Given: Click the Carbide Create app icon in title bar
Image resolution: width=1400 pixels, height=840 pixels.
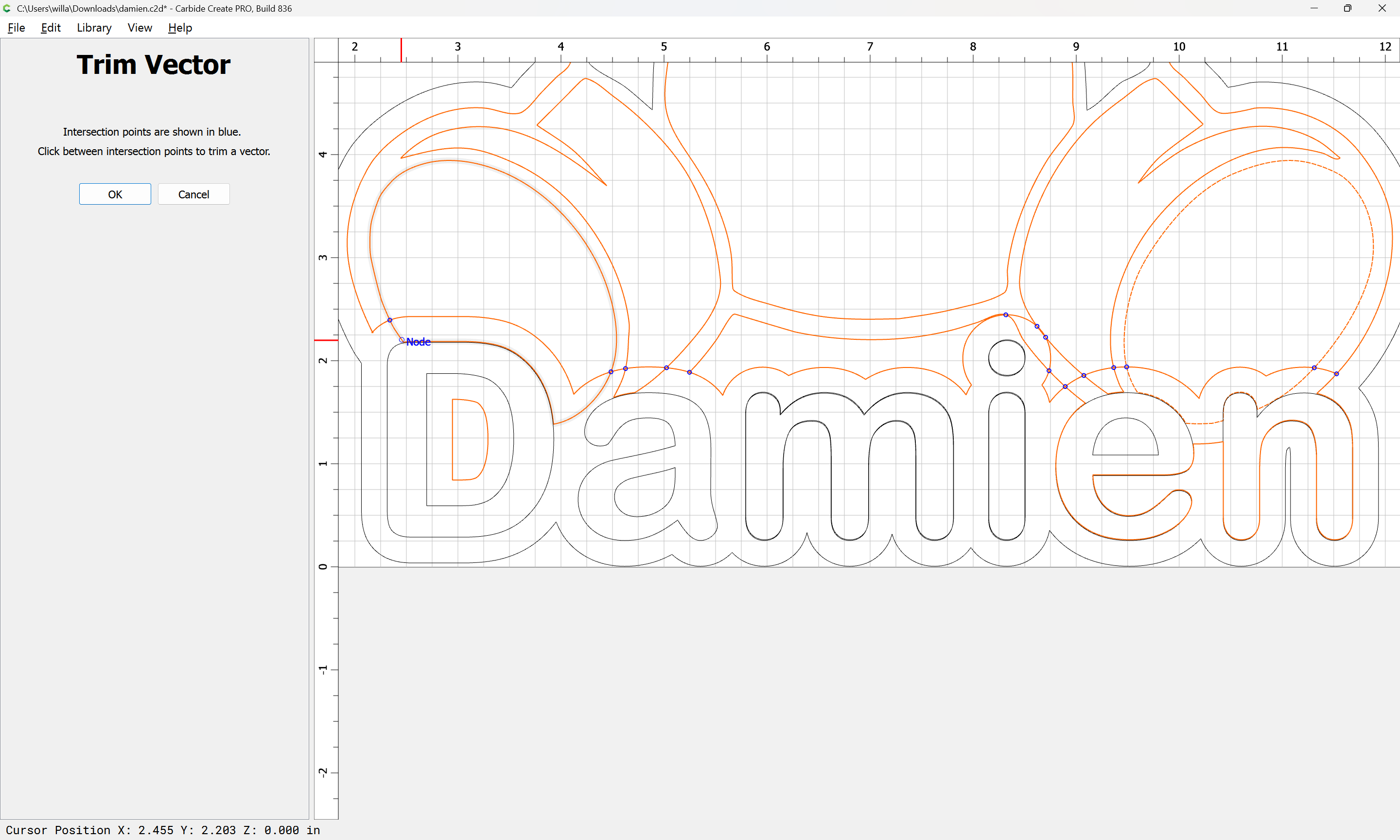Looking at the screenshot, I should (7, 8).
